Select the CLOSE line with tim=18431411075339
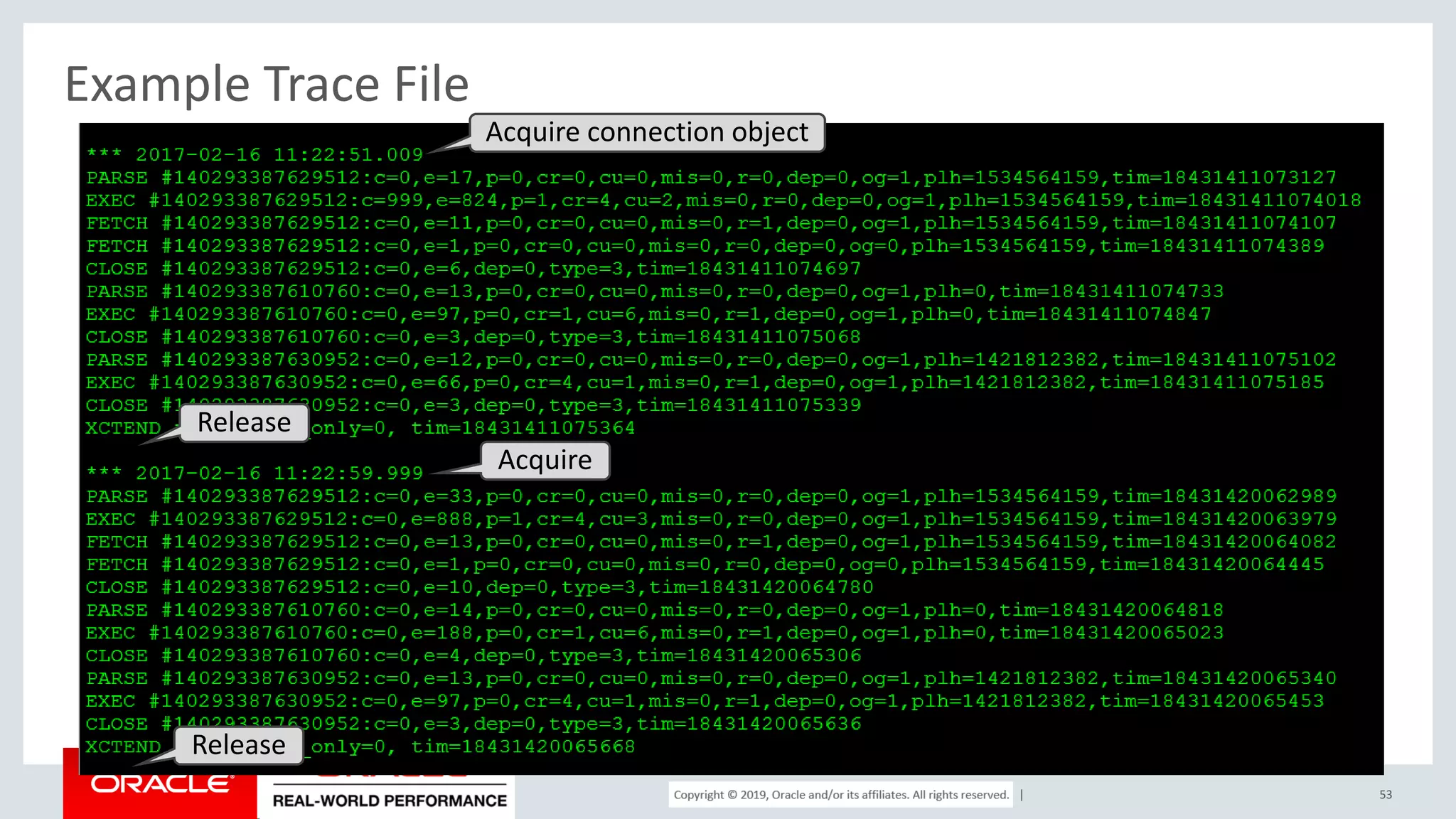1456x819 pixels. (473, 405)
